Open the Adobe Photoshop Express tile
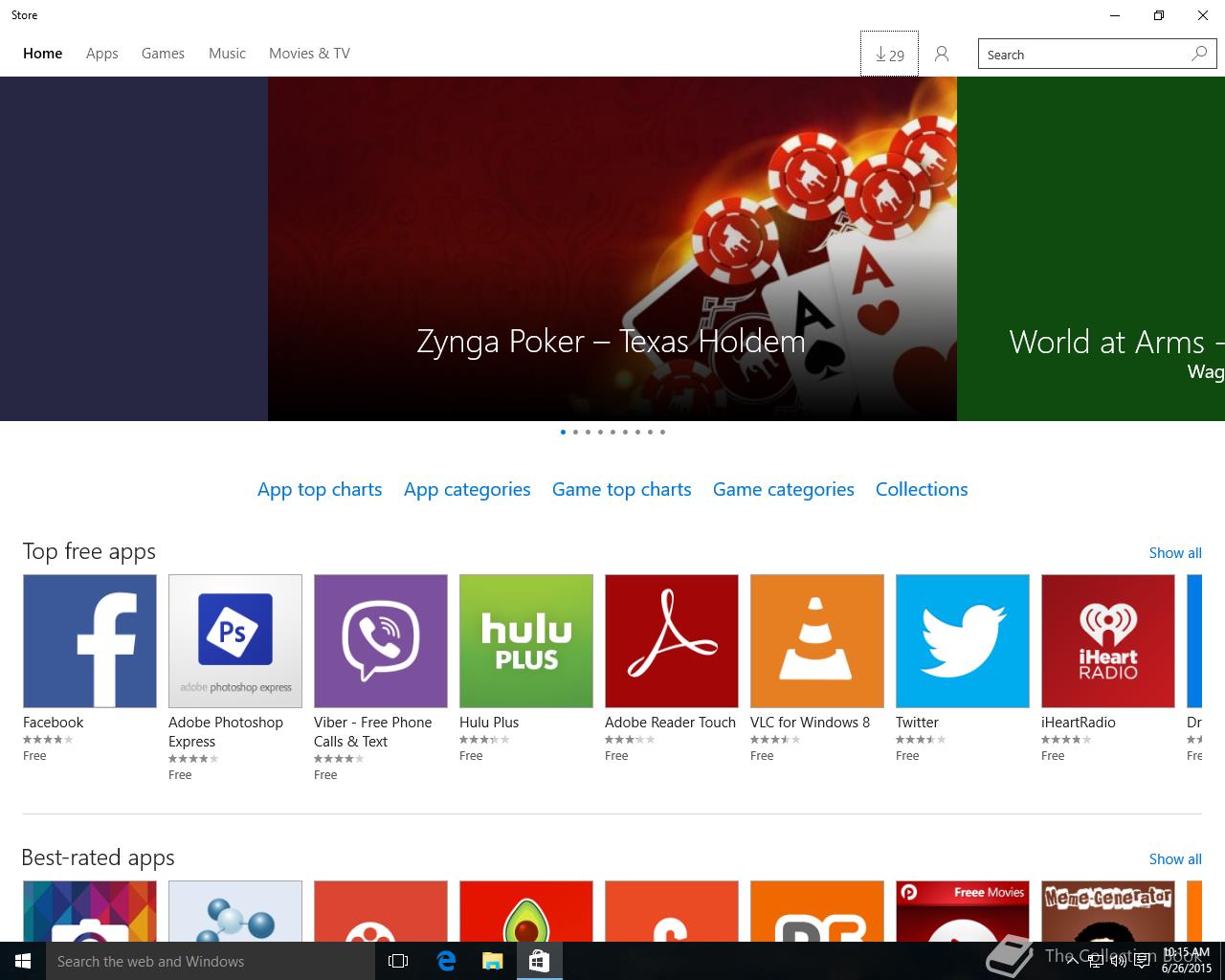Viewport: 1225px width, 980px height. tap(235, 641)
